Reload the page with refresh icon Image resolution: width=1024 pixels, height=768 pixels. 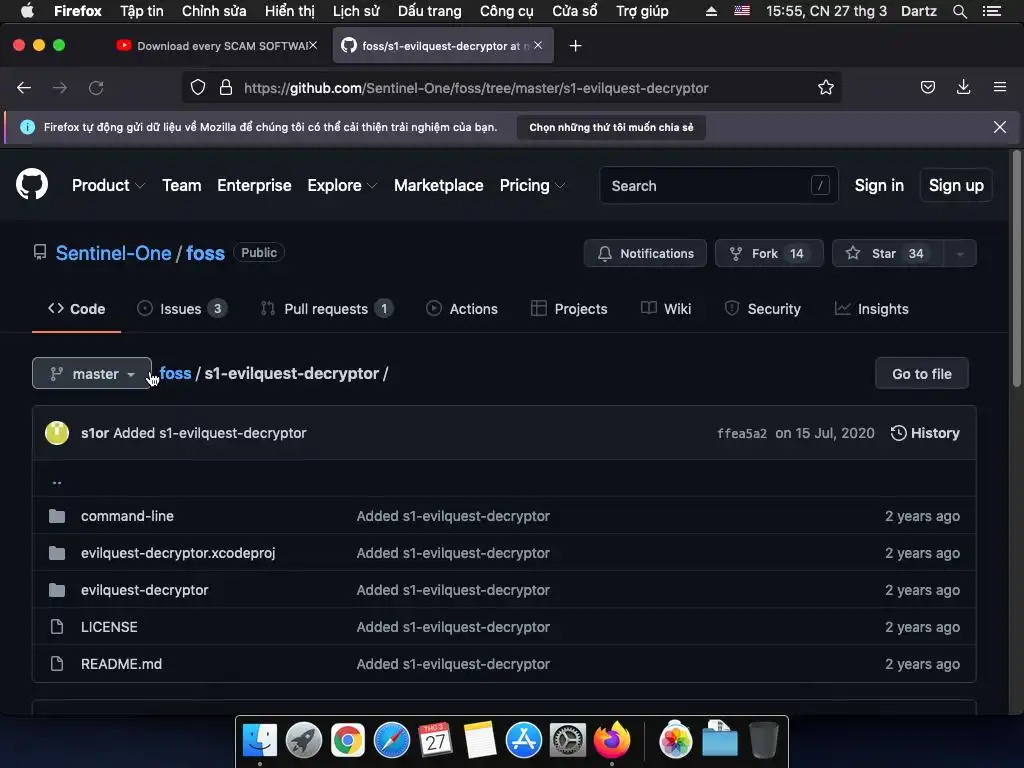coord(96,88)
